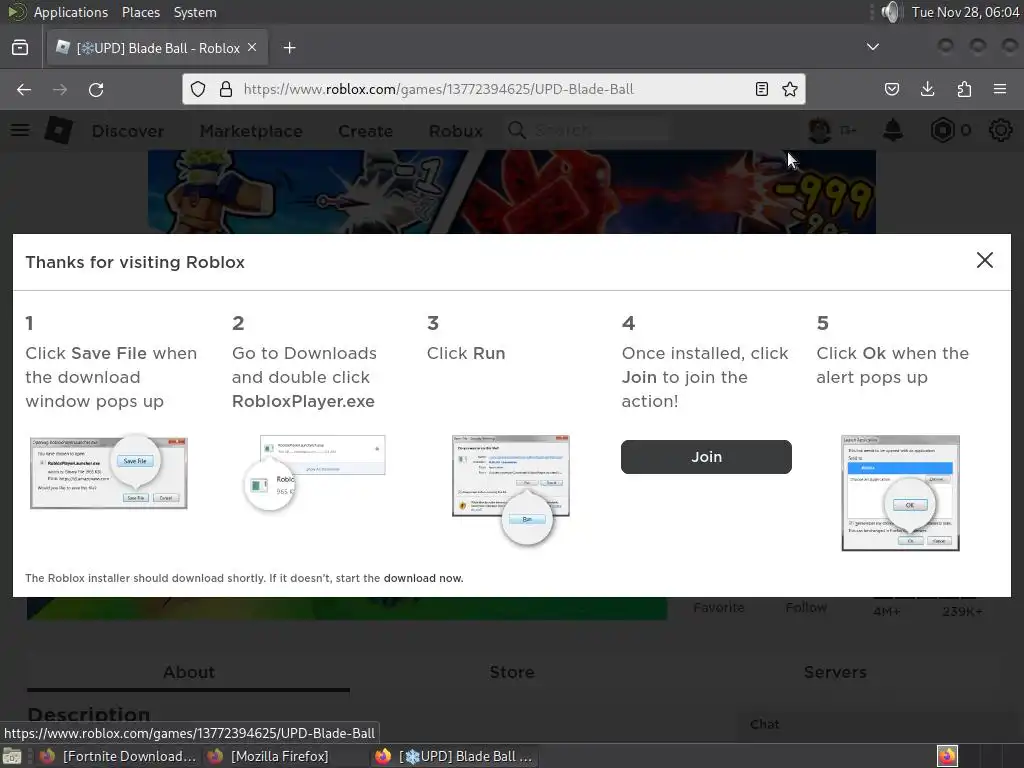The image size is (1024, 768).
Task: Click the Save File step thumbnail
Action: pos(108,473)
